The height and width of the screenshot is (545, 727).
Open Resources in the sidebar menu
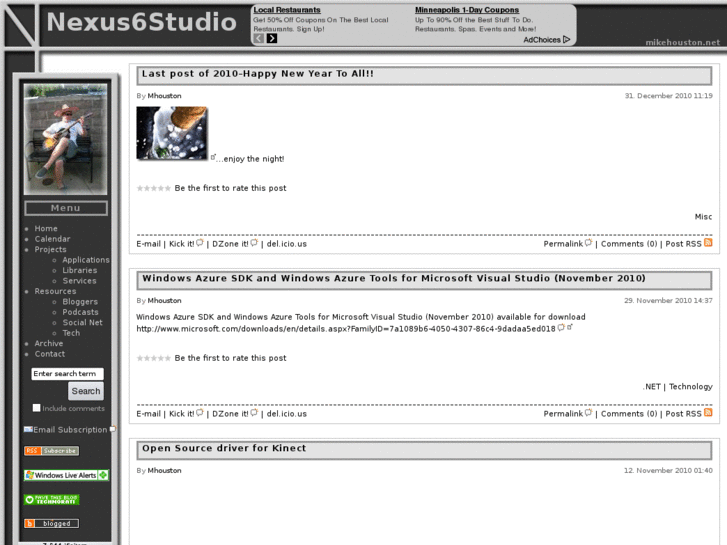pyautogui.click(x=55, y=291)
